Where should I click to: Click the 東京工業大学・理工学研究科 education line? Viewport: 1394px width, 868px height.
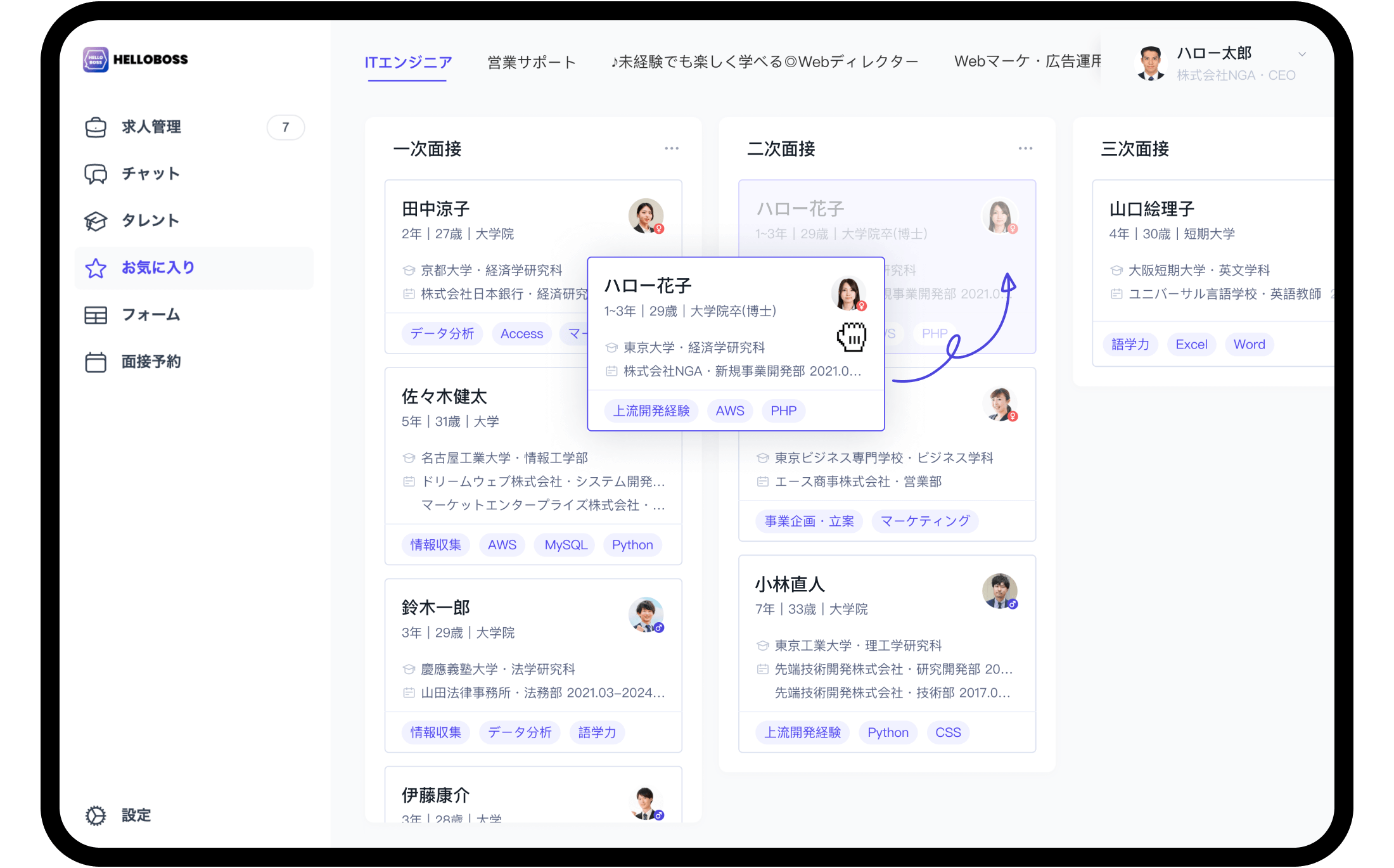pyautogui.click(x=858, y=646)
